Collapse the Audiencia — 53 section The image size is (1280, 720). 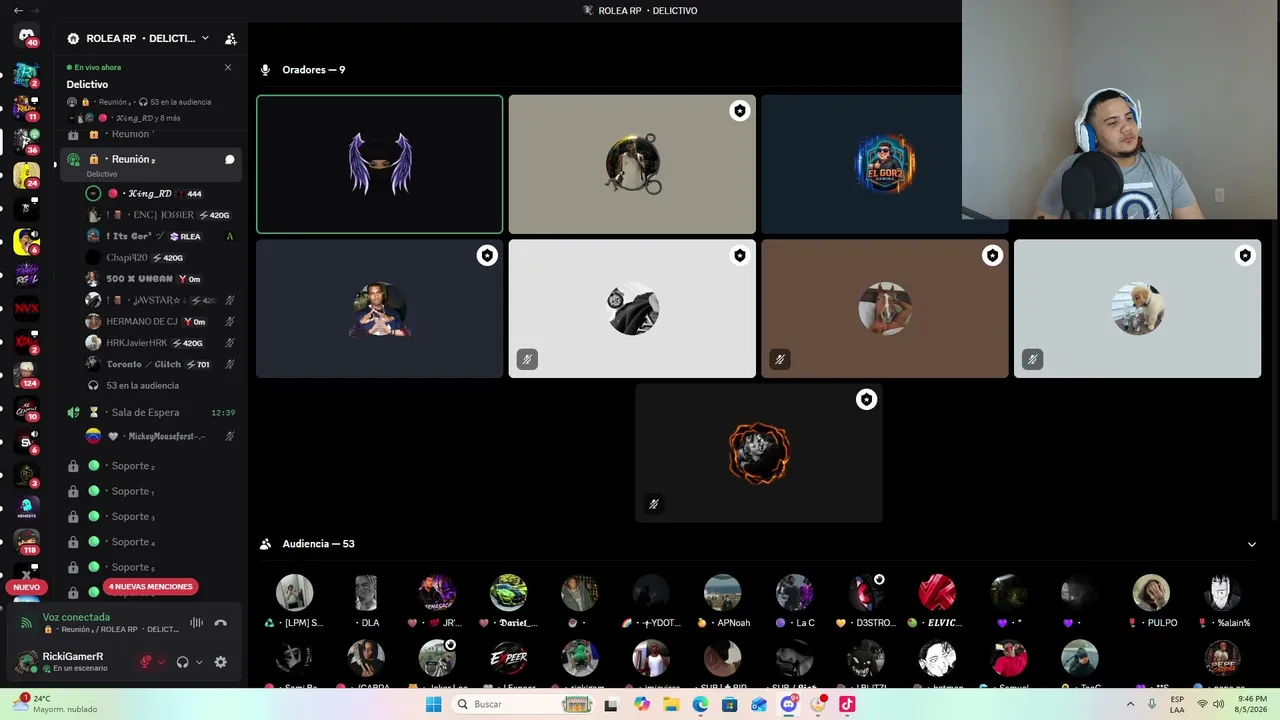1251,544
